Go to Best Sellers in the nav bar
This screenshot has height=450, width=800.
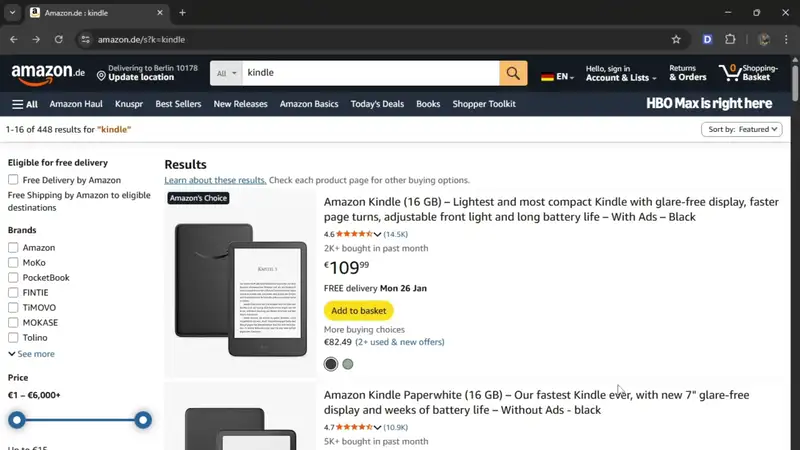pos(178,104)
